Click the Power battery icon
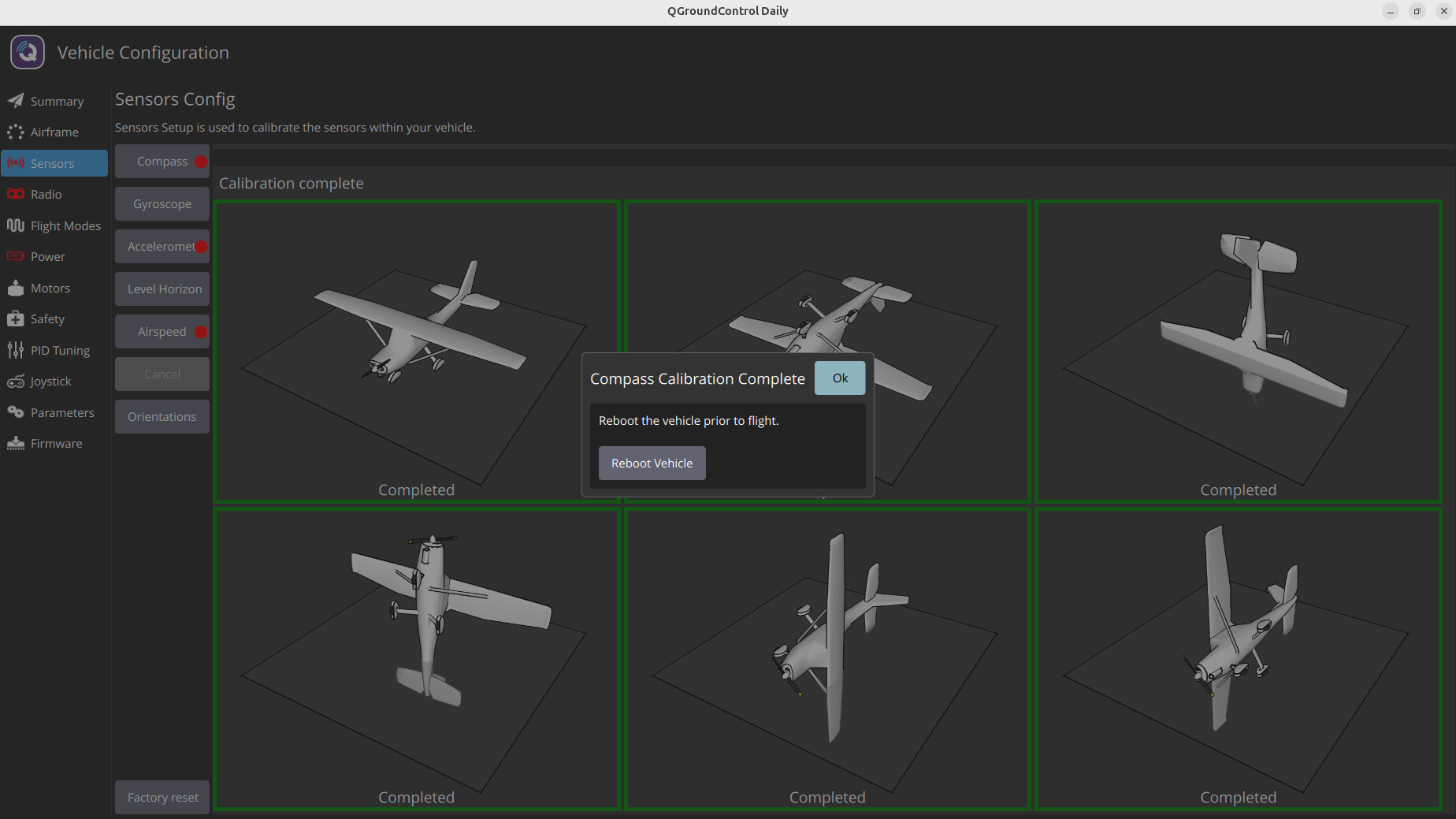This screenshot has width=1456, height=819. point(16,256)
